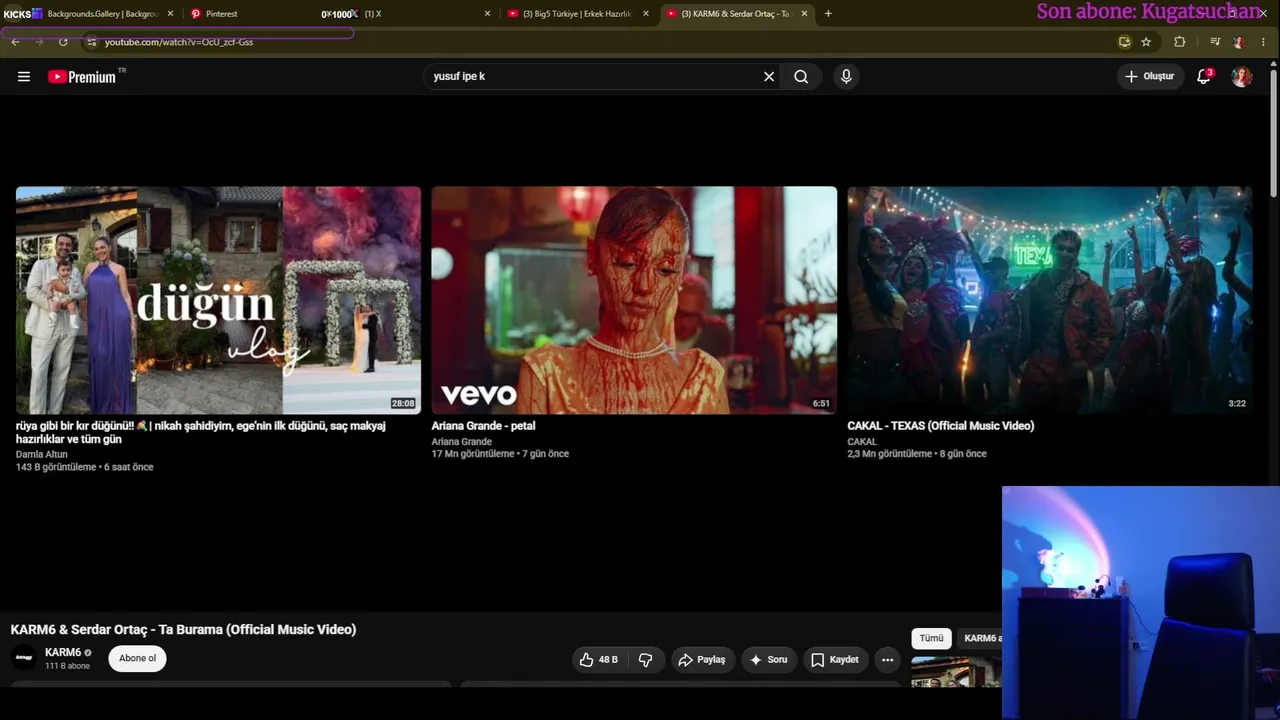This screenshot has height=720, width=1280.
Task: Switch to the Pinterest tab
Action: click(258, 14)
